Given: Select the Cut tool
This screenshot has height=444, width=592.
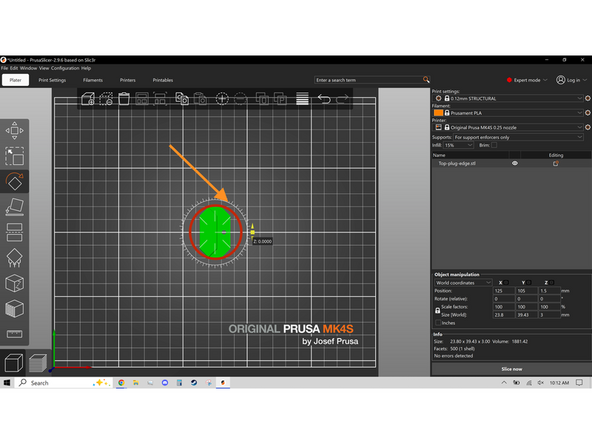Looking at the screenshot, I should (14, 232).
